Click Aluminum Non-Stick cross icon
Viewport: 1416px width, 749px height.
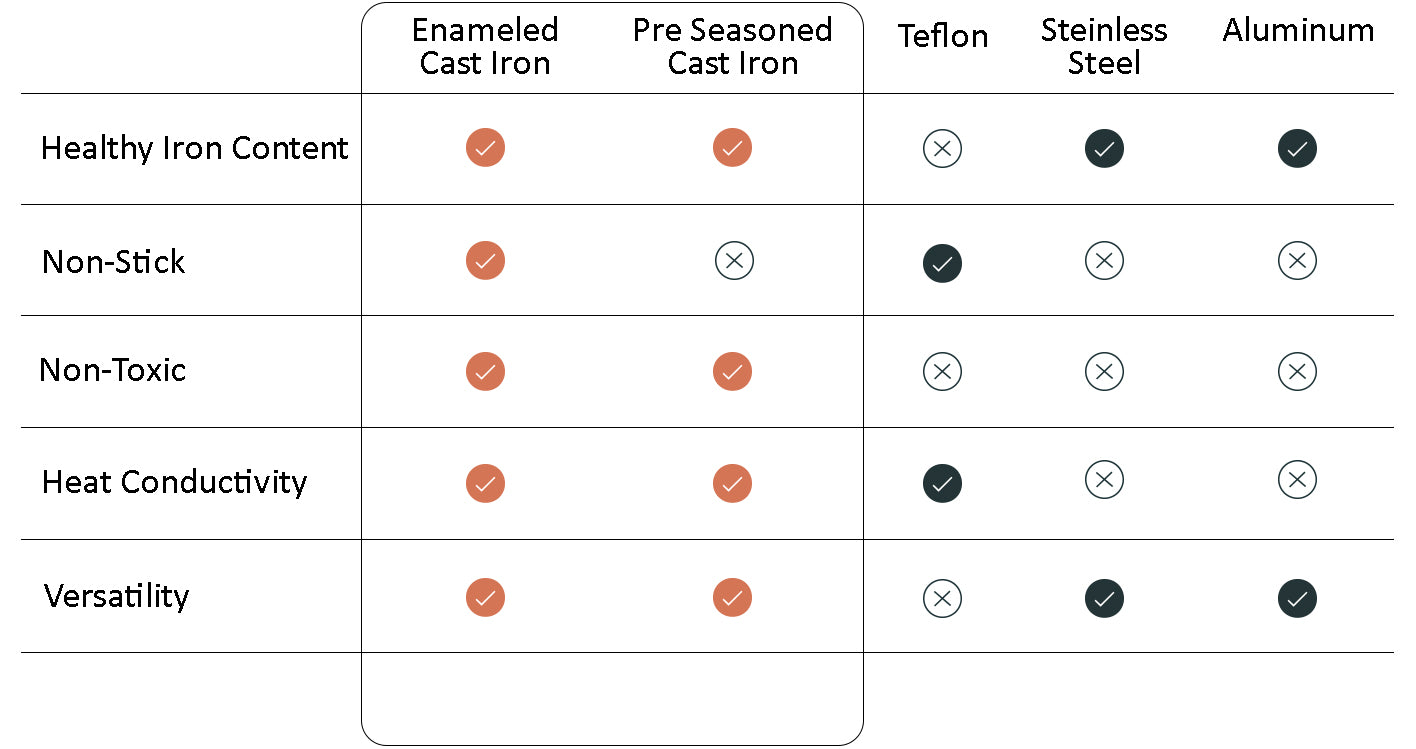[1297, 261]
